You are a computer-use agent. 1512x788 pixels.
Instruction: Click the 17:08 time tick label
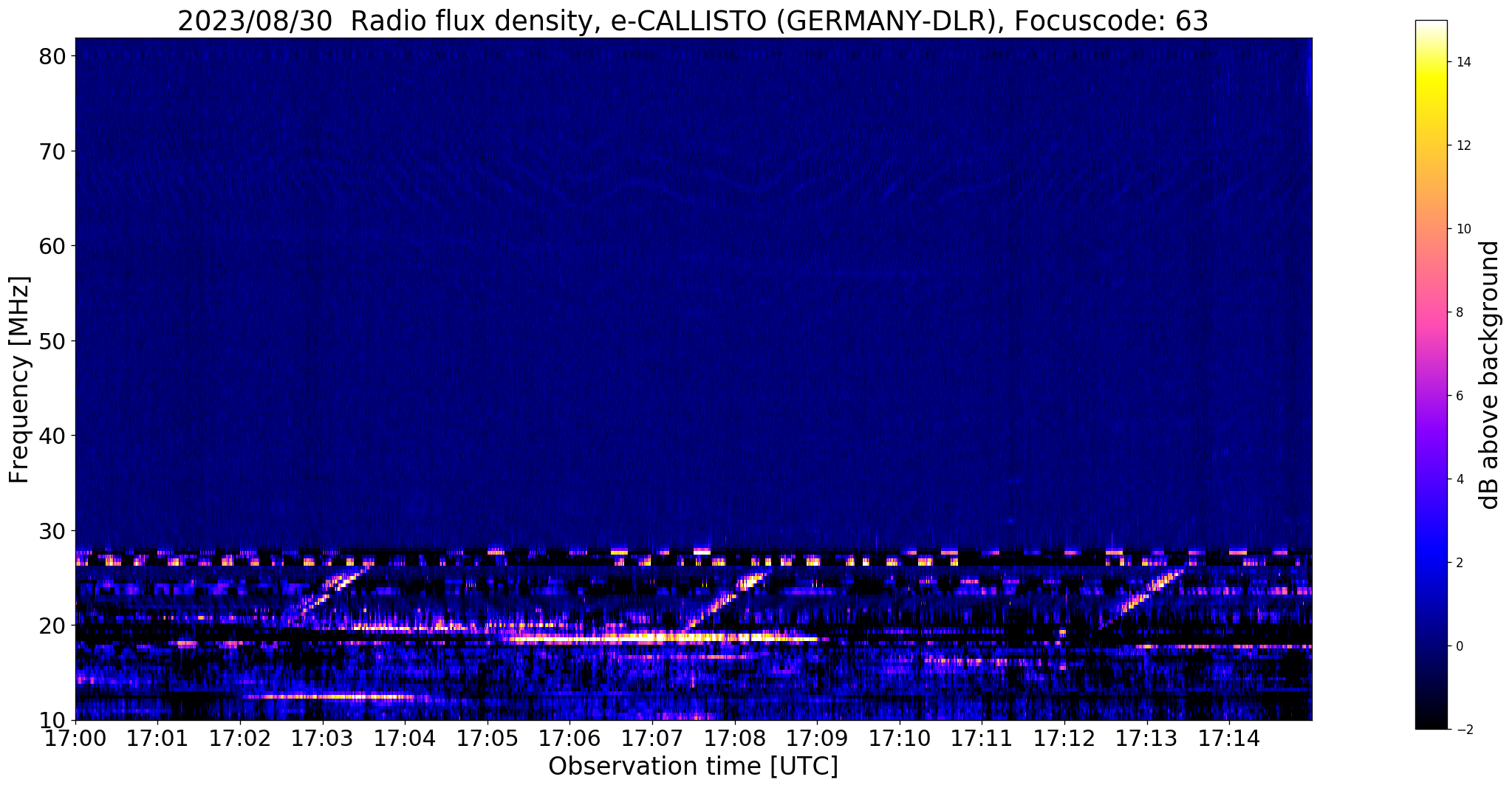click(735, 738)
